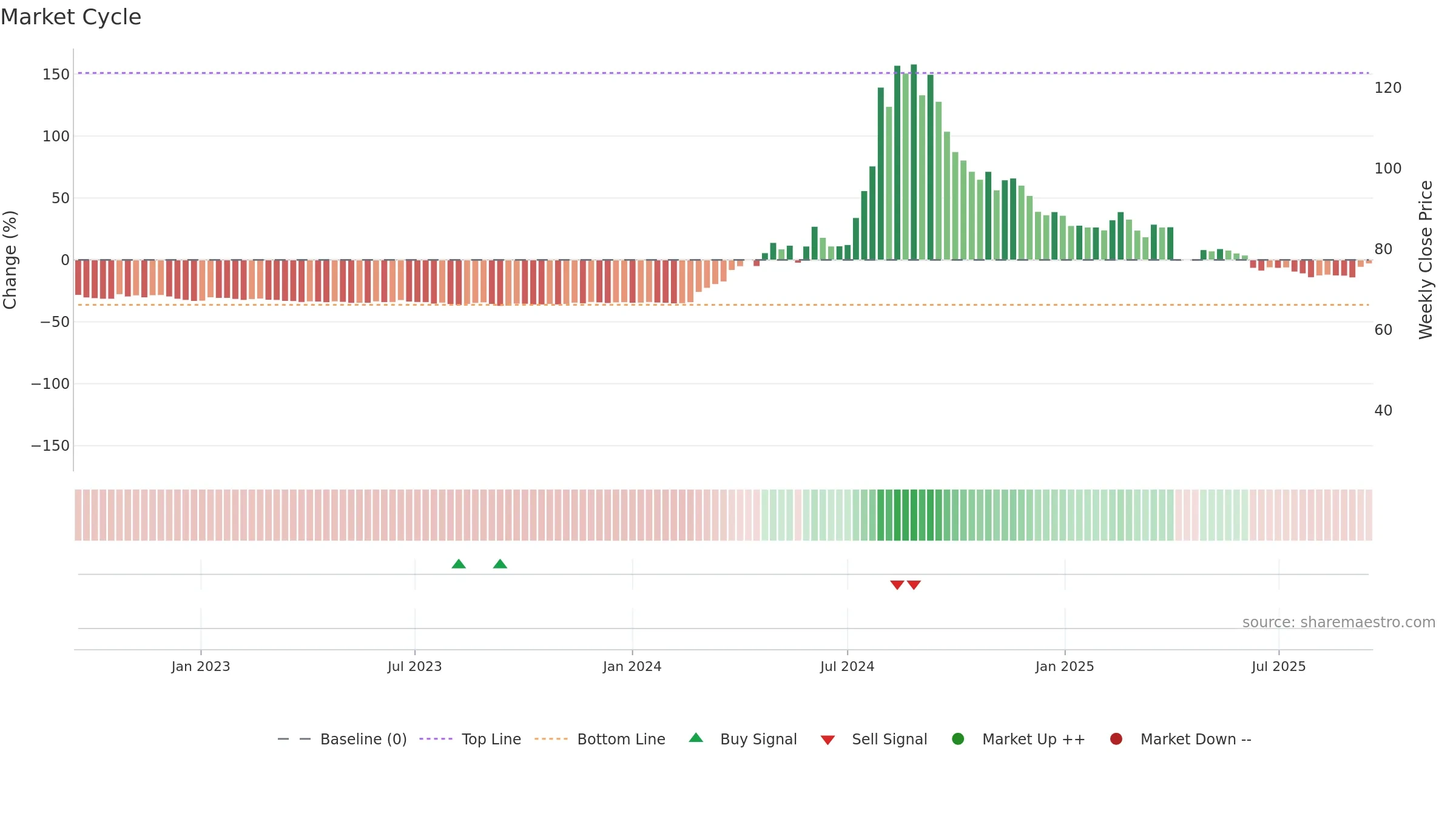Toggle the Buy Signal legend entry

743,739
